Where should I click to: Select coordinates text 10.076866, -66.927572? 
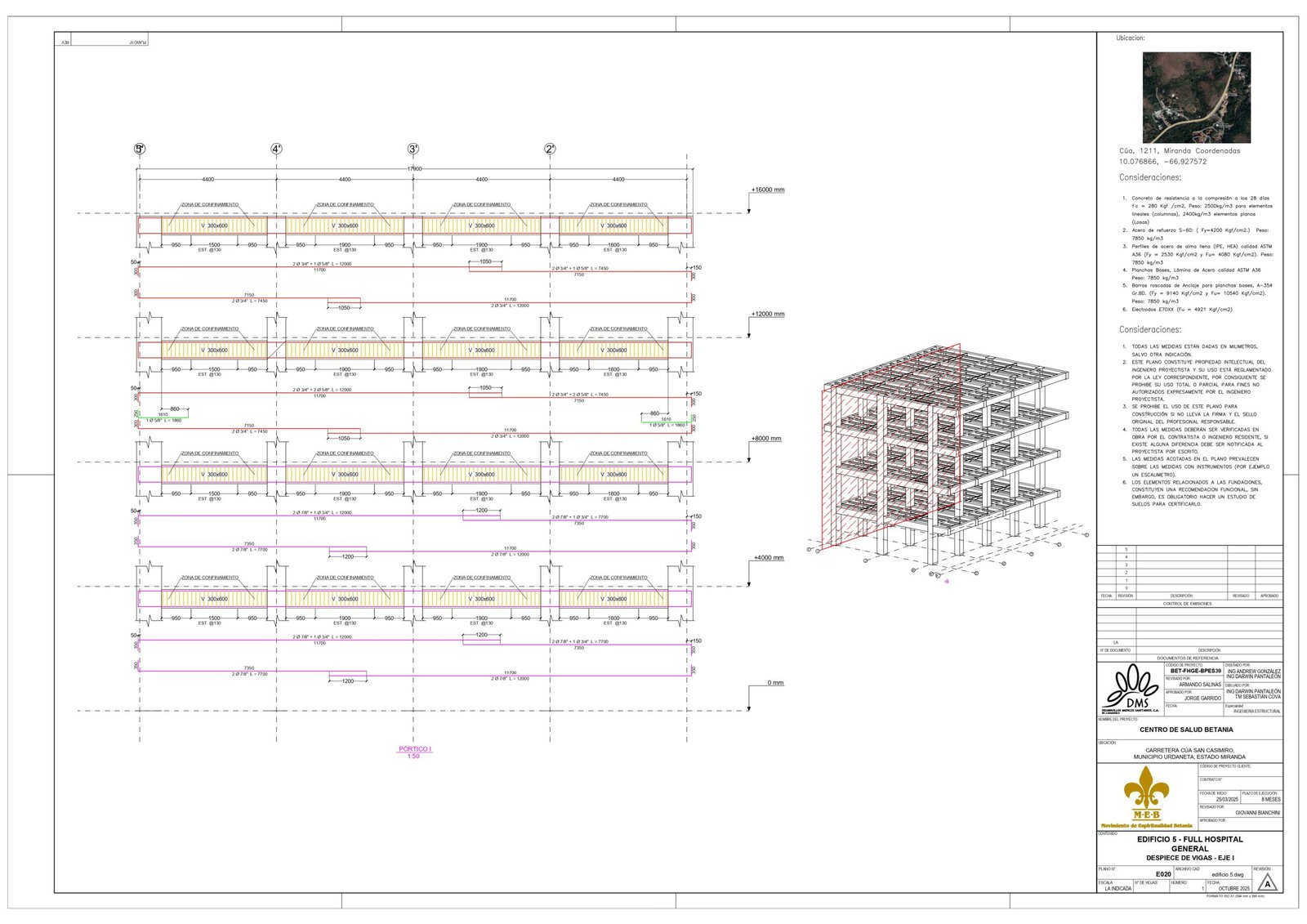point(1162,162)
